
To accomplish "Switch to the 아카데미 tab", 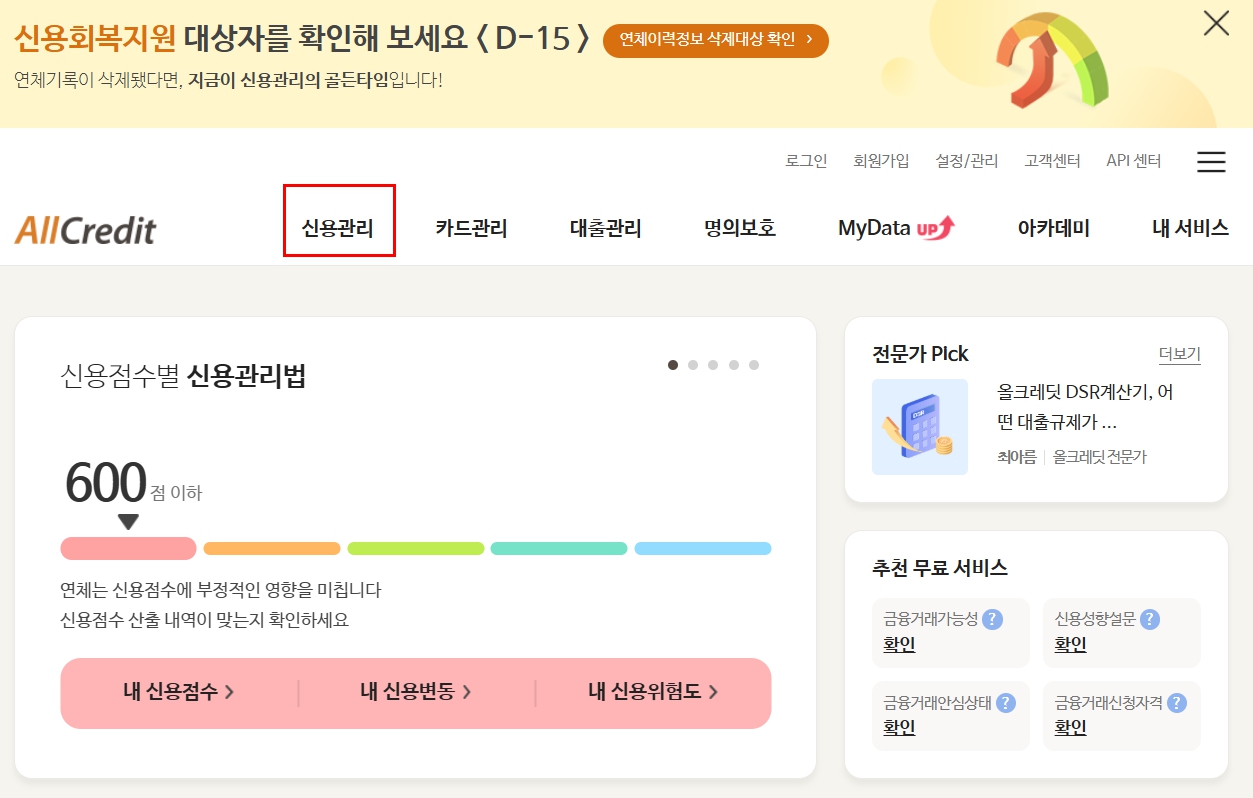I will pyautogui.click(x=1053, y=228).
